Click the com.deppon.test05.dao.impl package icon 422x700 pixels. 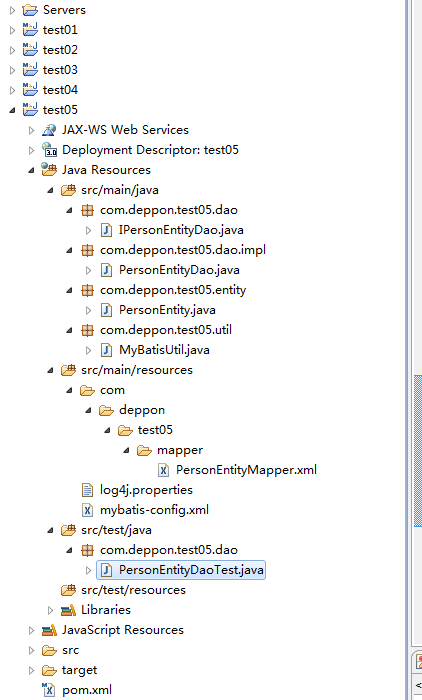[x=87, y=250]
